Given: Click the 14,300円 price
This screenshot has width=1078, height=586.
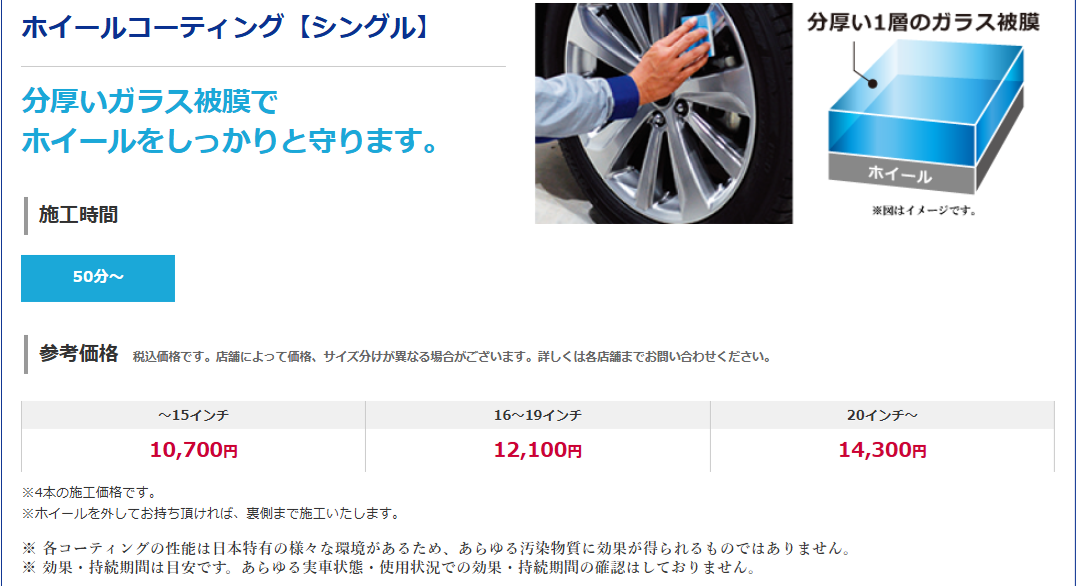Looking at the screenshot, I should 882,451.
